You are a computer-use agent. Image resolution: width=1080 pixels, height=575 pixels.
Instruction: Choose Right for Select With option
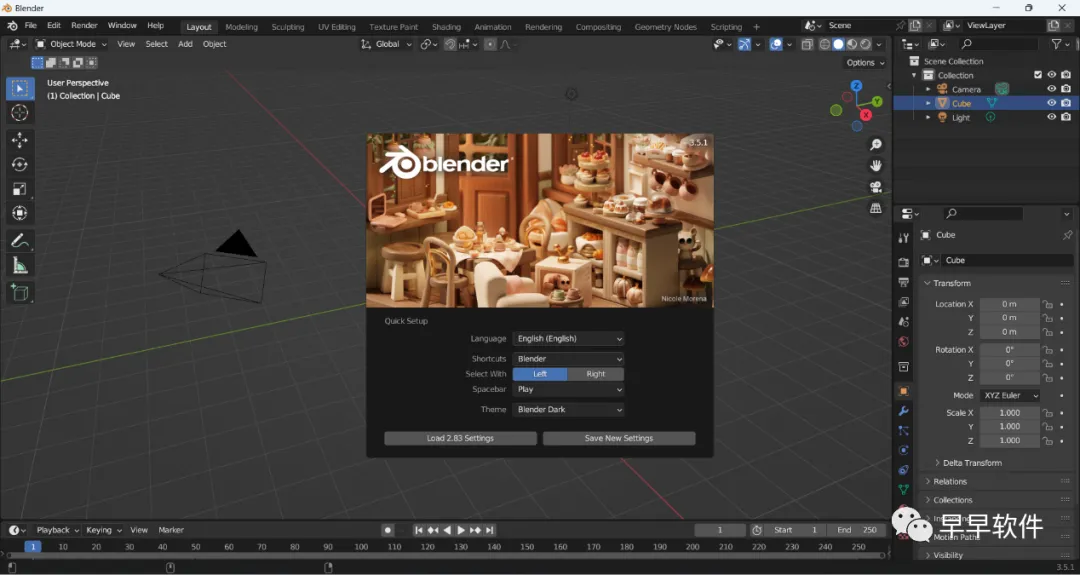596,374
